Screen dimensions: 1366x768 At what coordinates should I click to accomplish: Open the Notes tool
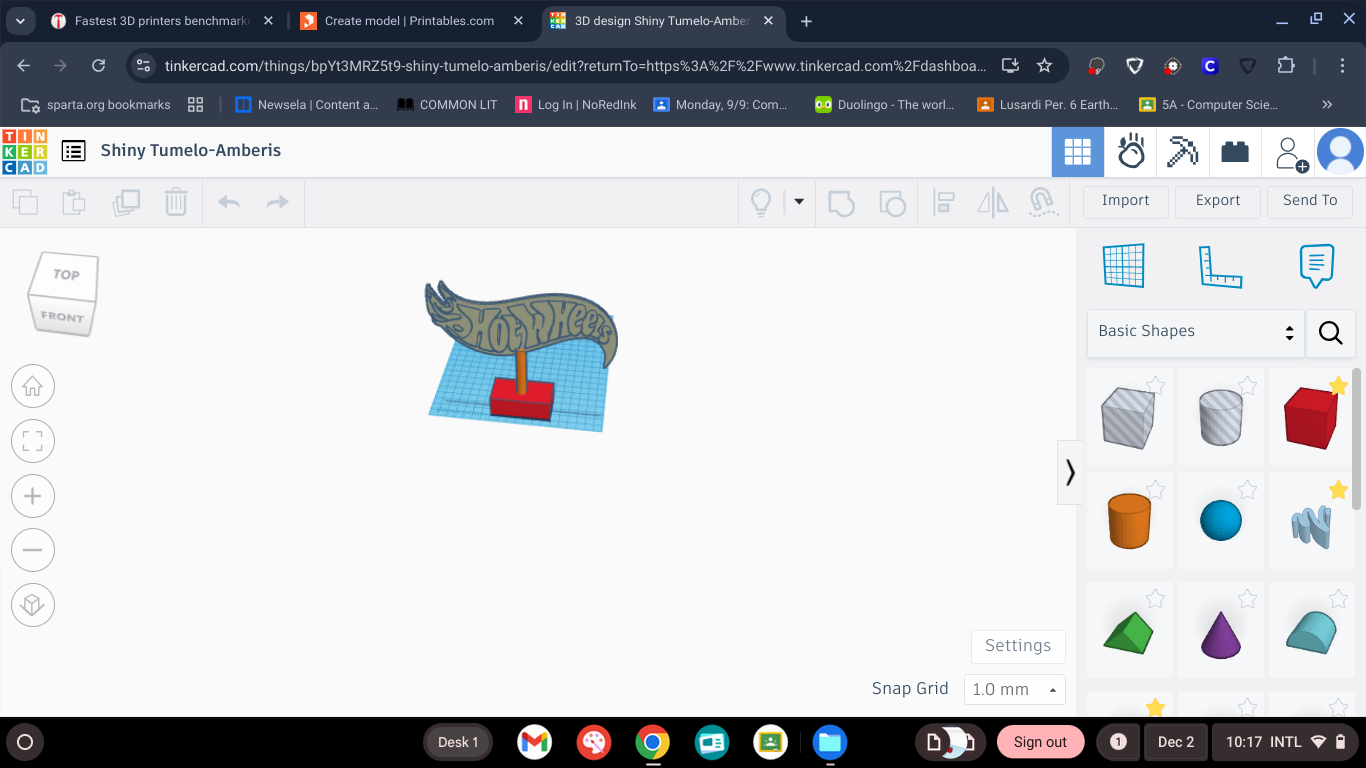tap(1316, 266)
